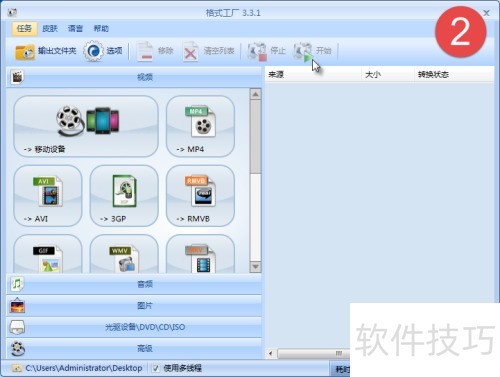The width and height of the screenshot is (500, 377).
Task: Click the music note icon in 音频 bar
Action: [17, 284]
